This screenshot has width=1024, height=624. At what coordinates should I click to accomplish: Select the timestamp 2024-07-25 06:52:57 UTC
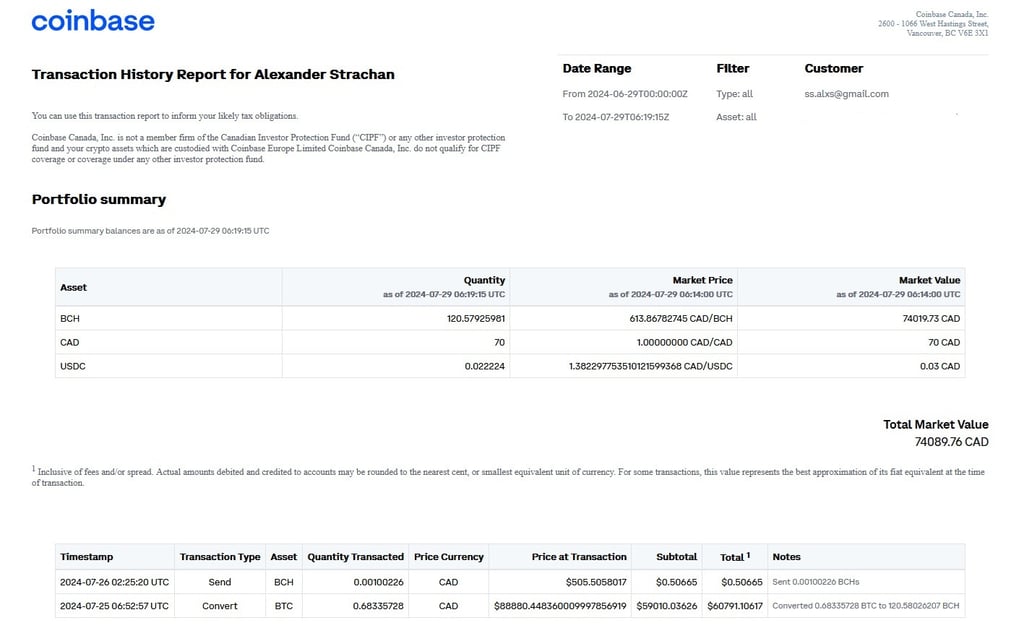114,606
